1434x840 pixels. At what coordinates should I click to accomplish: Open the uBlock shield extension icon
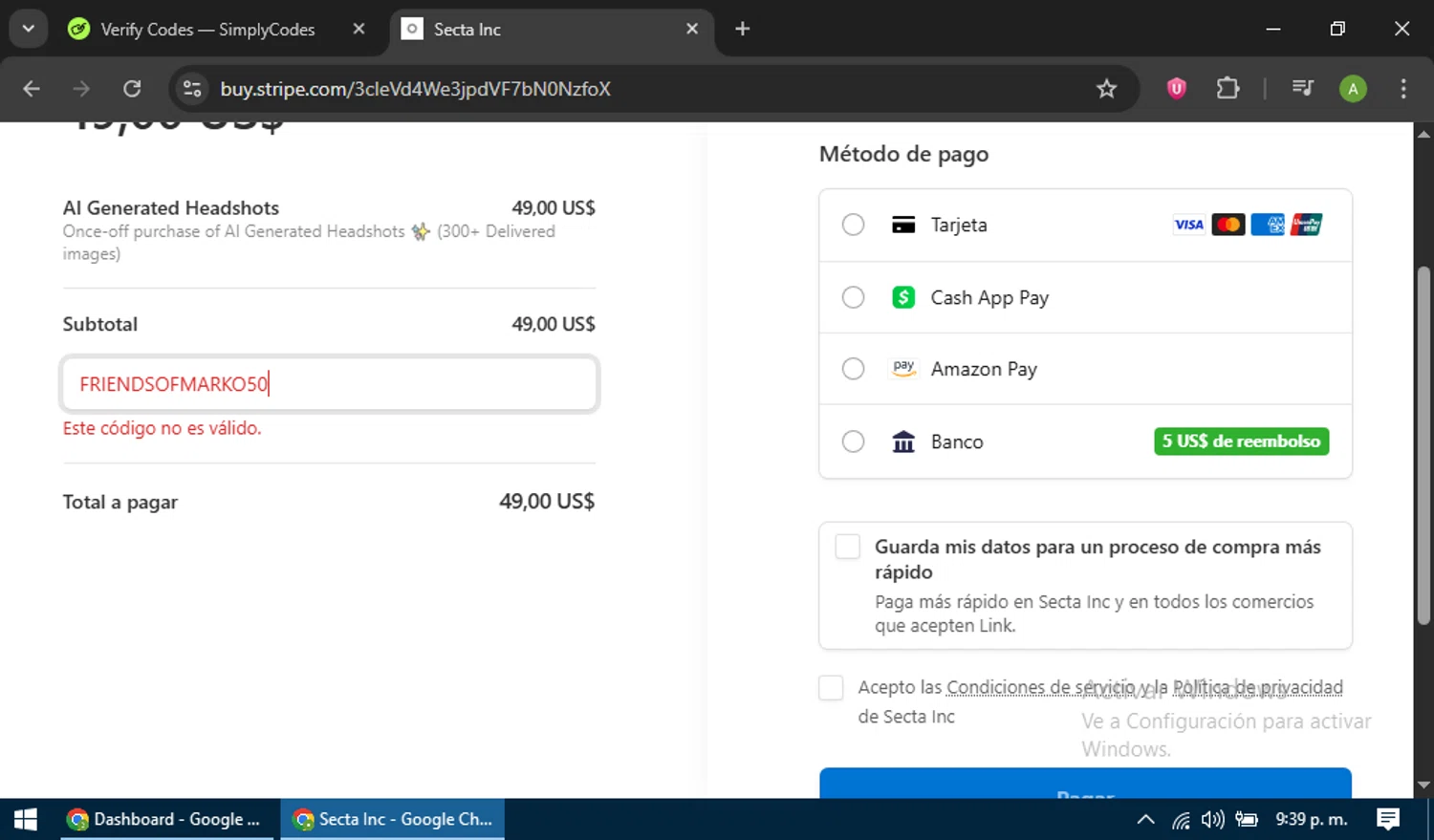1176,89
